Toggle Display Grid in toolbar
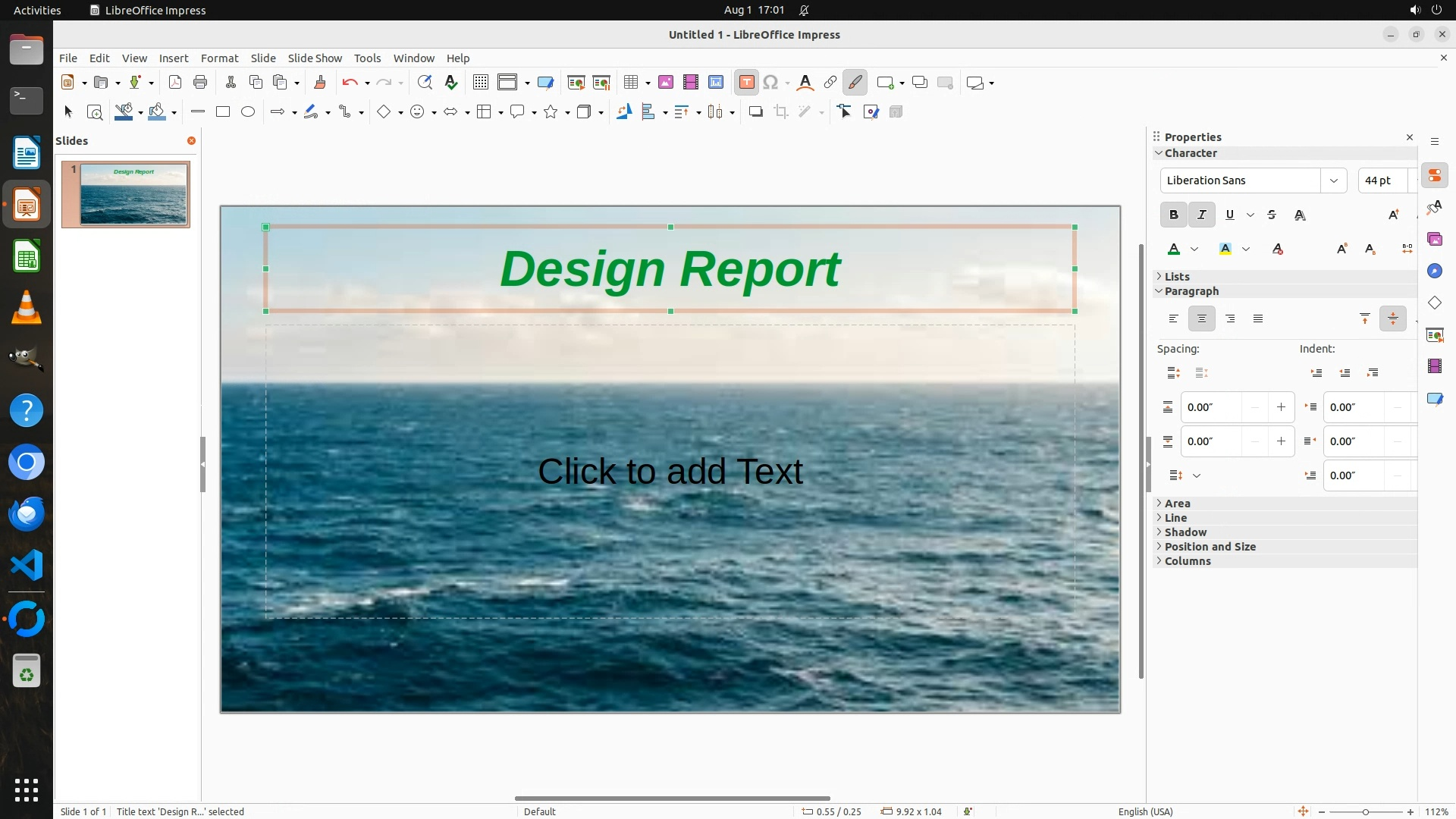This screenshot has height=819, width=1456. tap(481, 83)
